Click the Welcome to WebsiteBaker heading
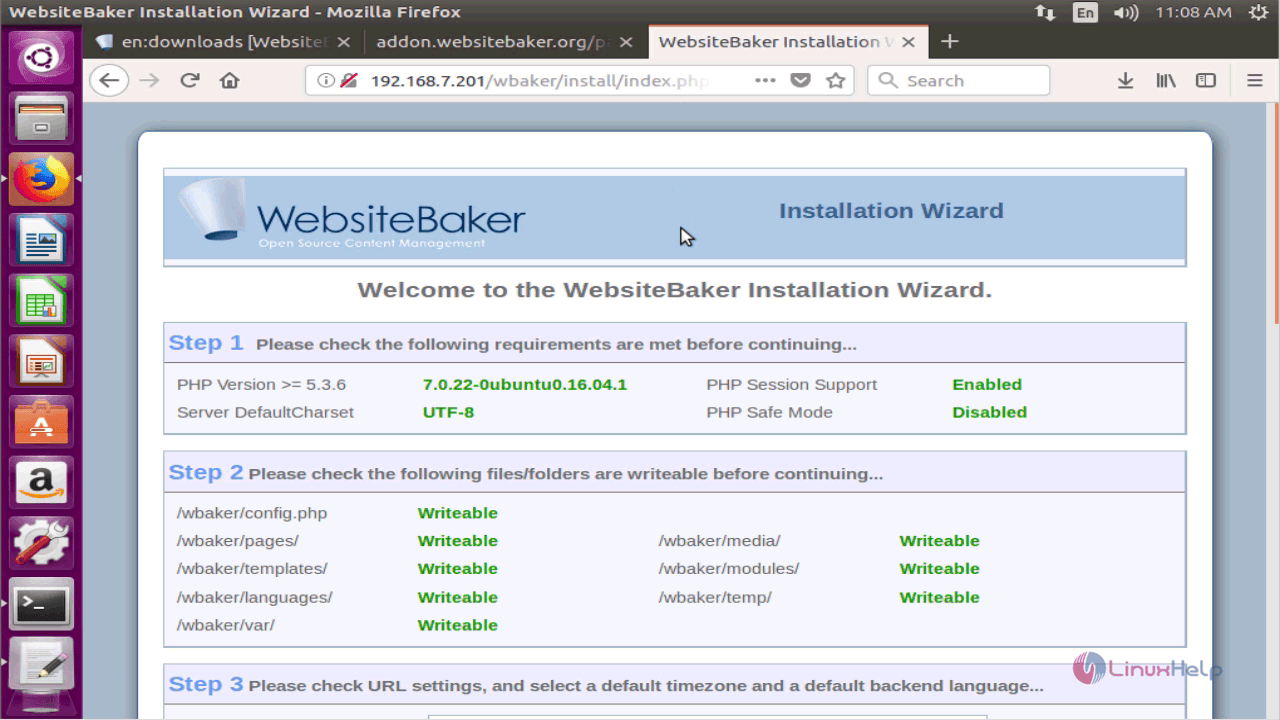Viewport: 1280px width, 720px height. (x=675, y=291)
